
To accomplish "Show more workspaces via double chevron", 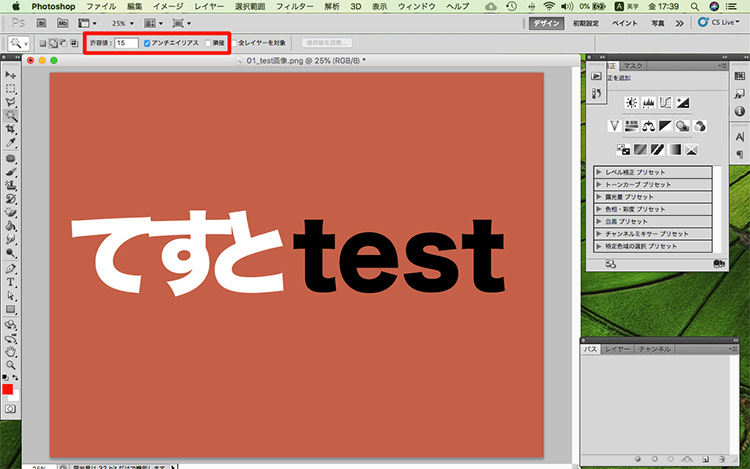I will 679,23.
